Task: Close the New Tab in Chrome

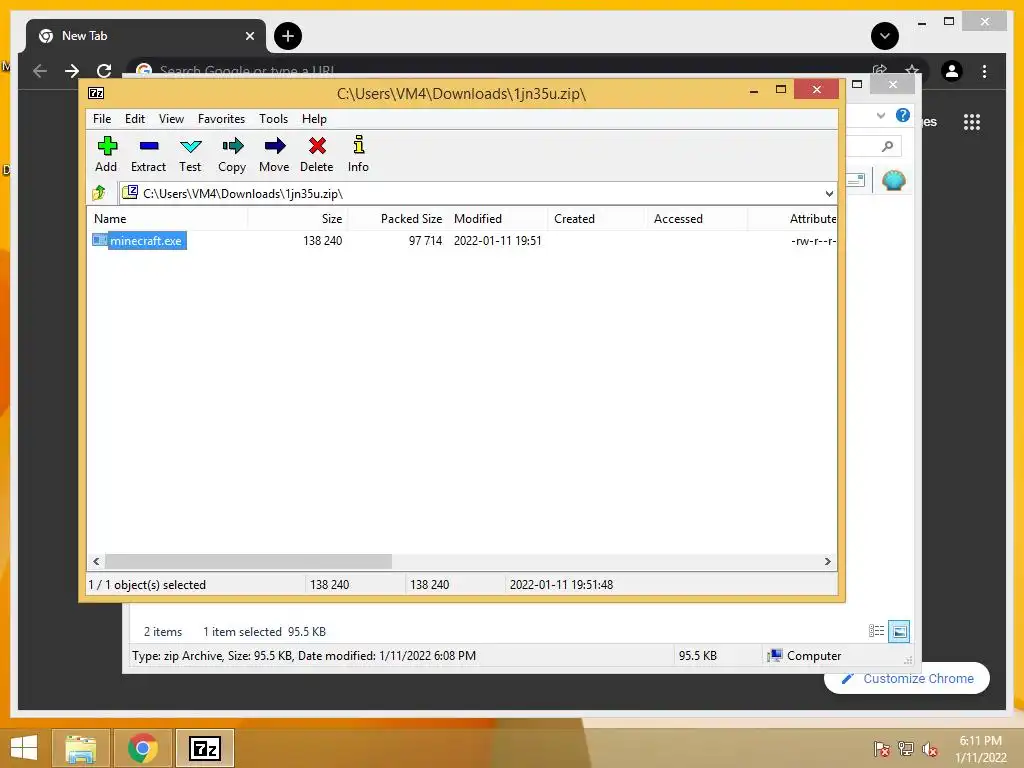Action: [249, 36]
